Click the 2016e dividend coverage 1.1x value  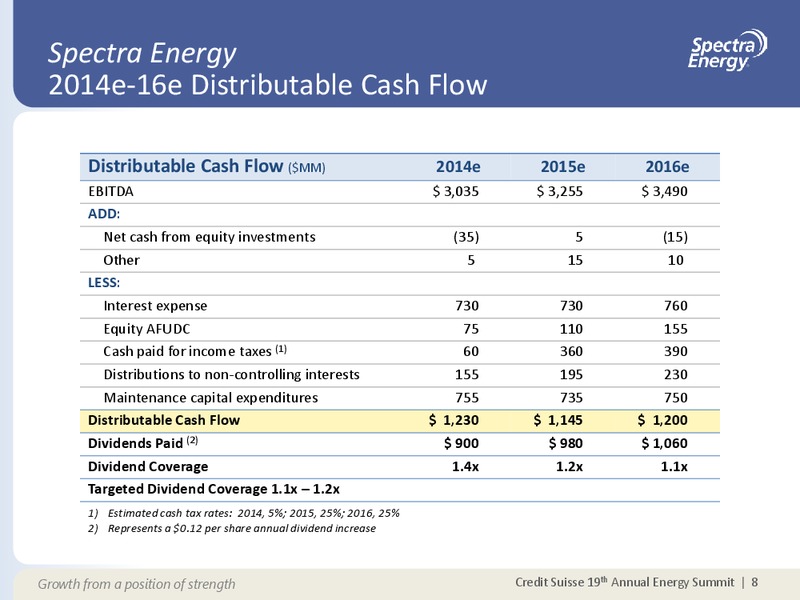tap(674, 466)
